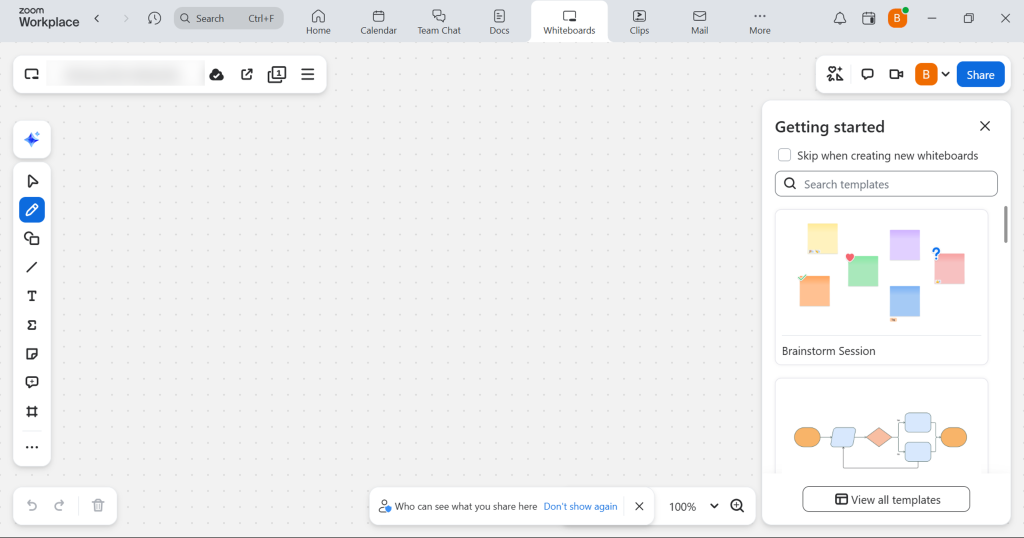Open the Docs tab
Image resolution: width=1024 pixels, height=538 pixels.
click(x=499, y=22)
